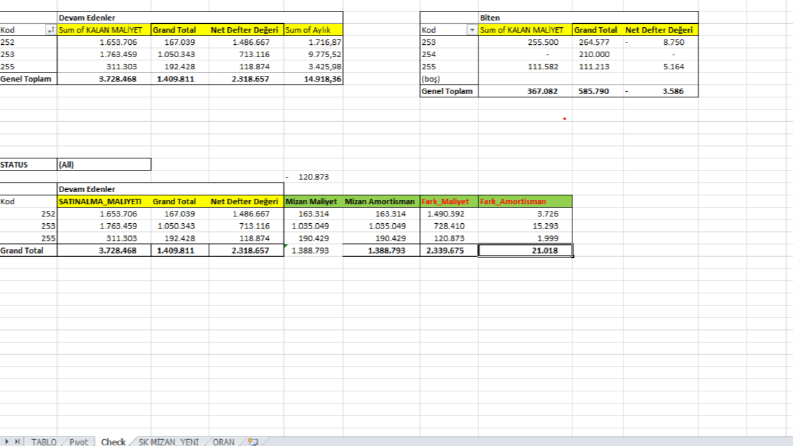The height and width of the screenshot is (446, 793).
Task: Select the Fark_Amortisman cell 1.999
Action: [525, 238]
